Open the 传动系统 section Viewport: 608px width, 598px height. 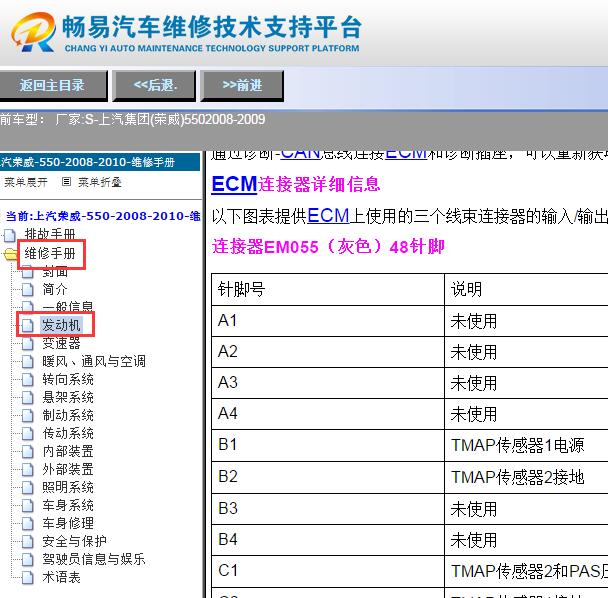pyautogui.click(x=68, y=433)
